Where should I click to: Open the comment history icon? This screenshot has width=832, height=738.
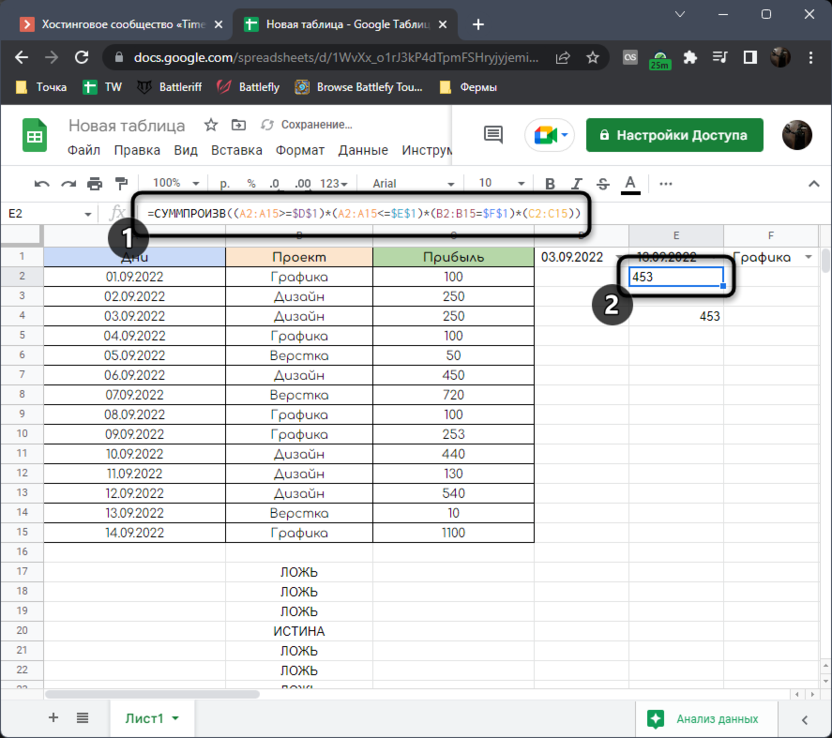(x=492, y=135)
